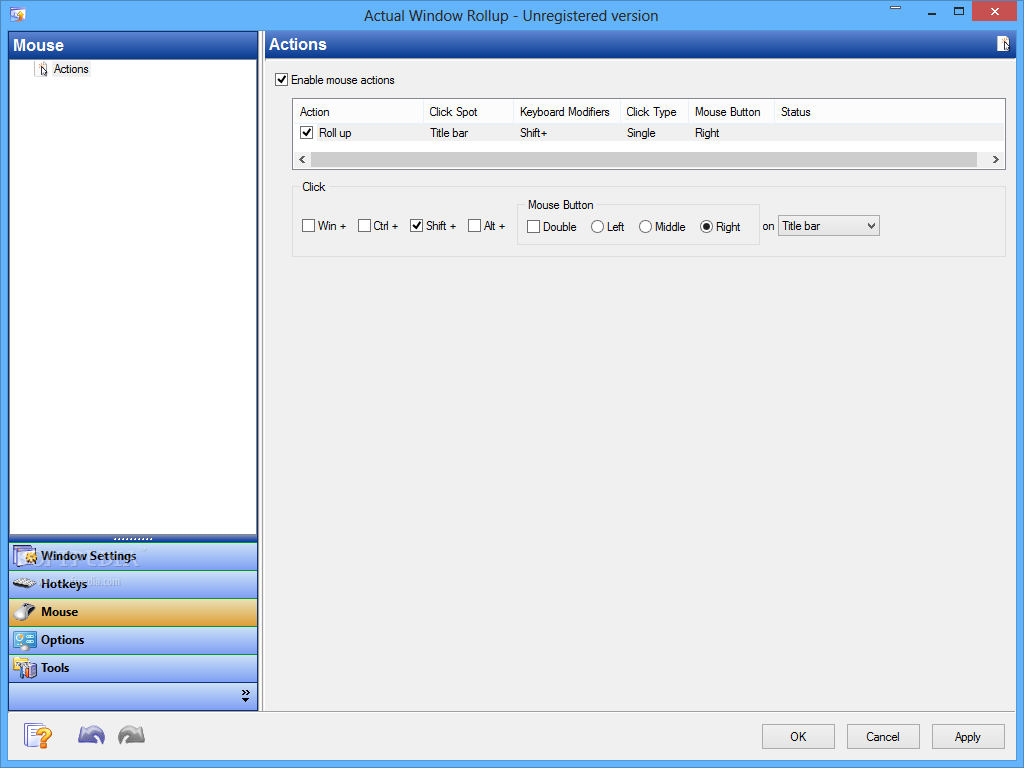The width and height of the screenshot is (1024, 768).
Task: Click the Apply button
Action: coord(968,737)
